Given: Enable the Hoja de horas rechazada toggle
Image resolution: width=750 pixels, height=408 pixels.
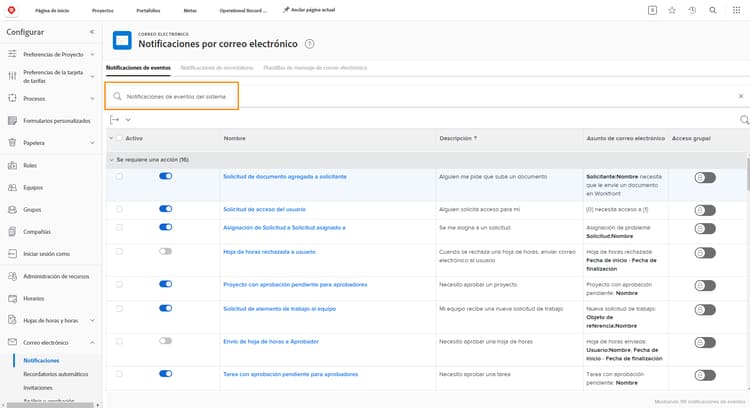Looking at the screenshot, I should click(165, 251).
